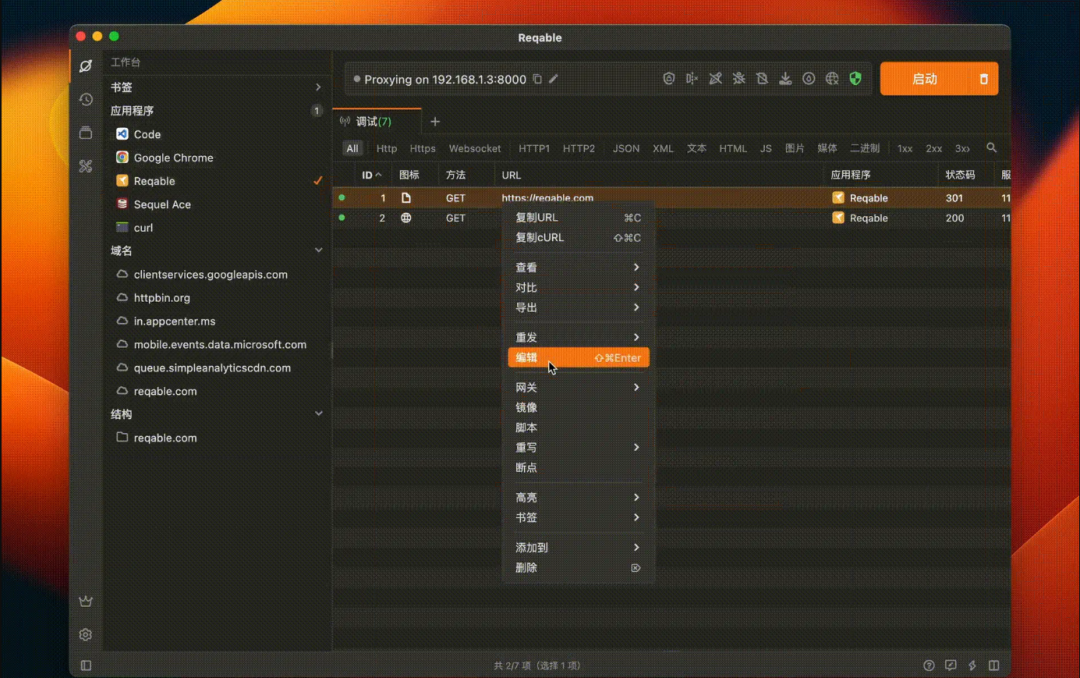Viewport: 1080px width, 678px height.
Task: Toggle the JSON filter
Action: (626, 148)
